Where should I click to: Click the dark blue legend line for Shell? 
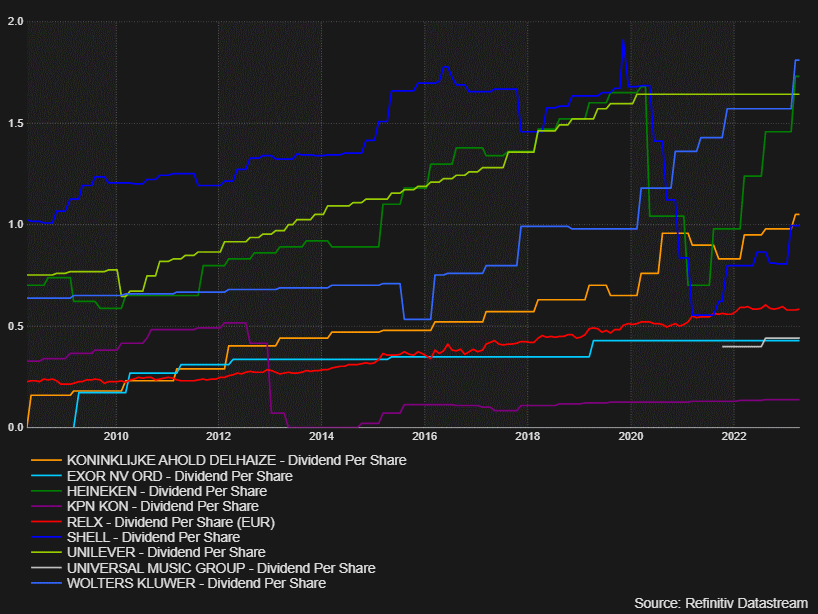46,537
